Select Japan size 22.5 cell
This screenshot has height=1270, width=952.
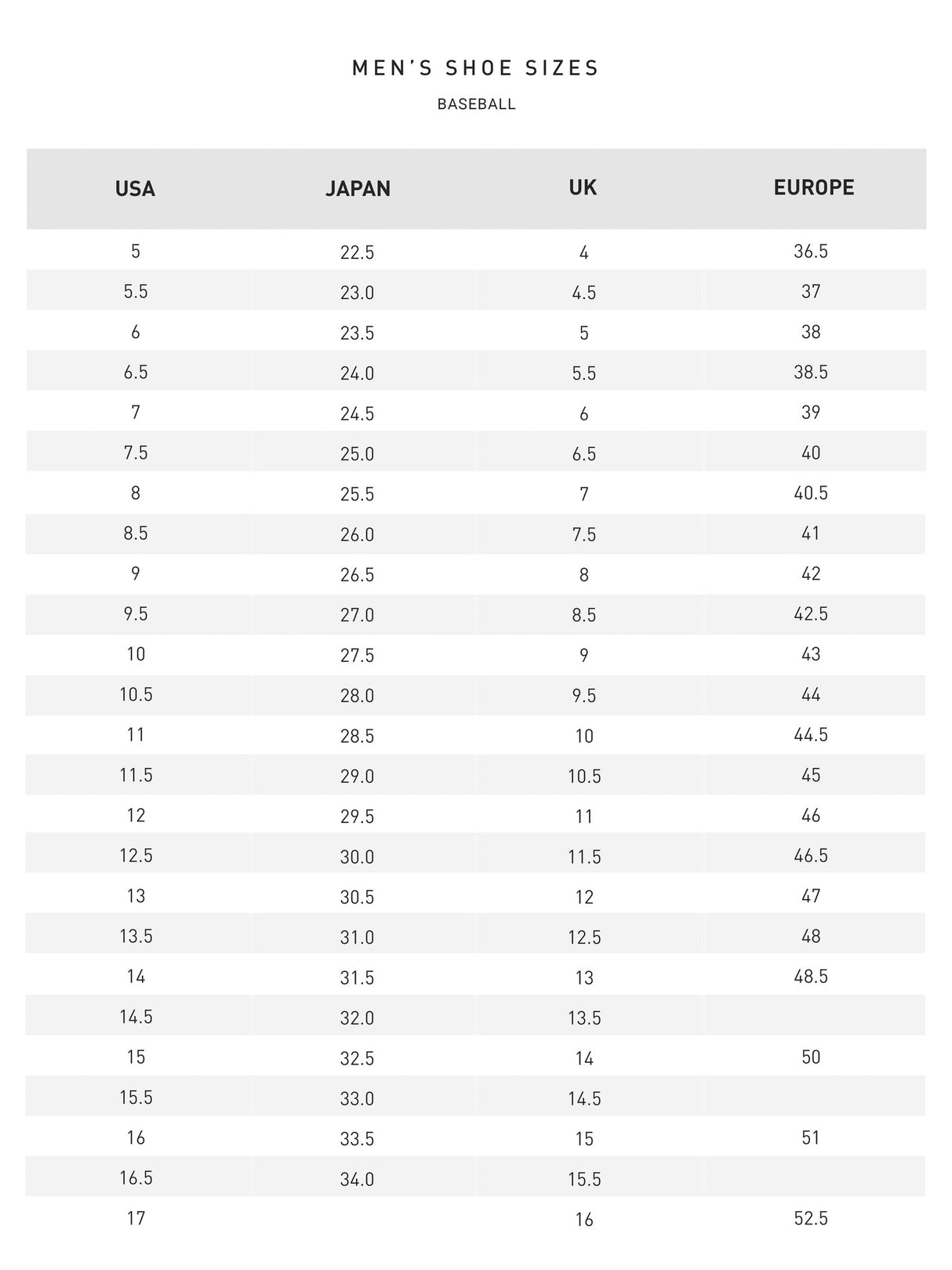point(357,253)
